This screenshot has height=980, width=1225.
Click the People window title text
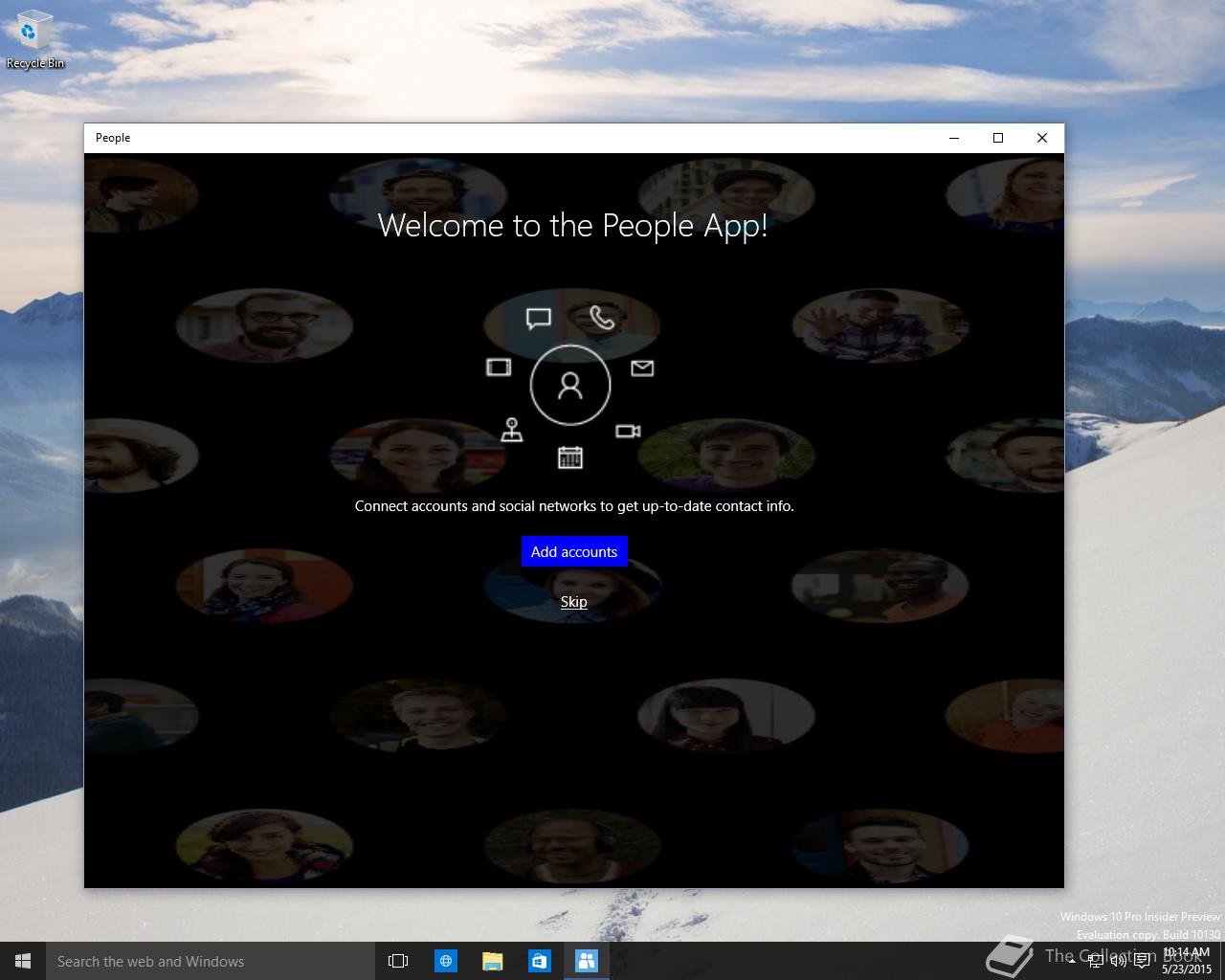pyautogui.click(x=113, y=138)
